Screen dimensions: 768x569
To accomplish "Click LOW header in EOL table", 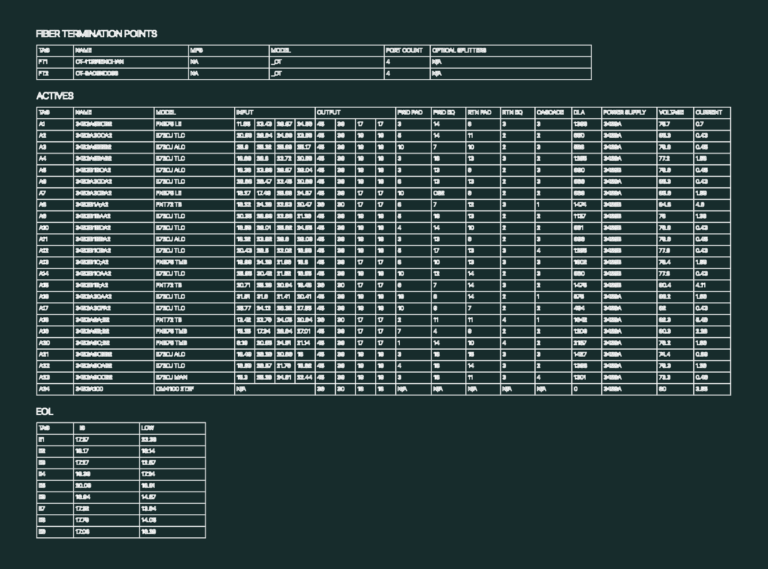I will pos(147,428).
